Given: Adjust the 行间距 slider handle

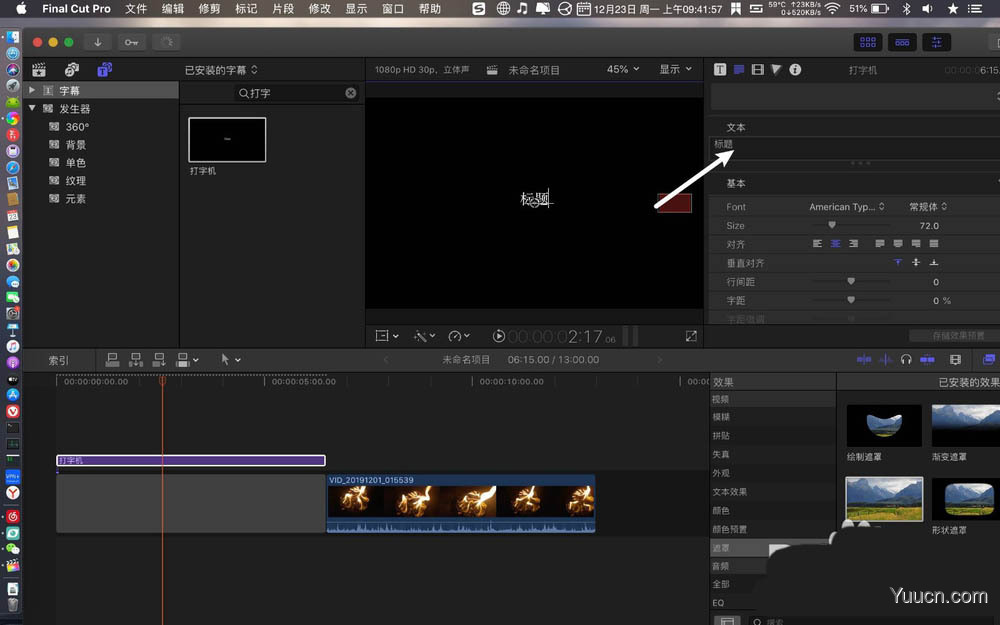Looking at the screenshot, I should (851, 281).
